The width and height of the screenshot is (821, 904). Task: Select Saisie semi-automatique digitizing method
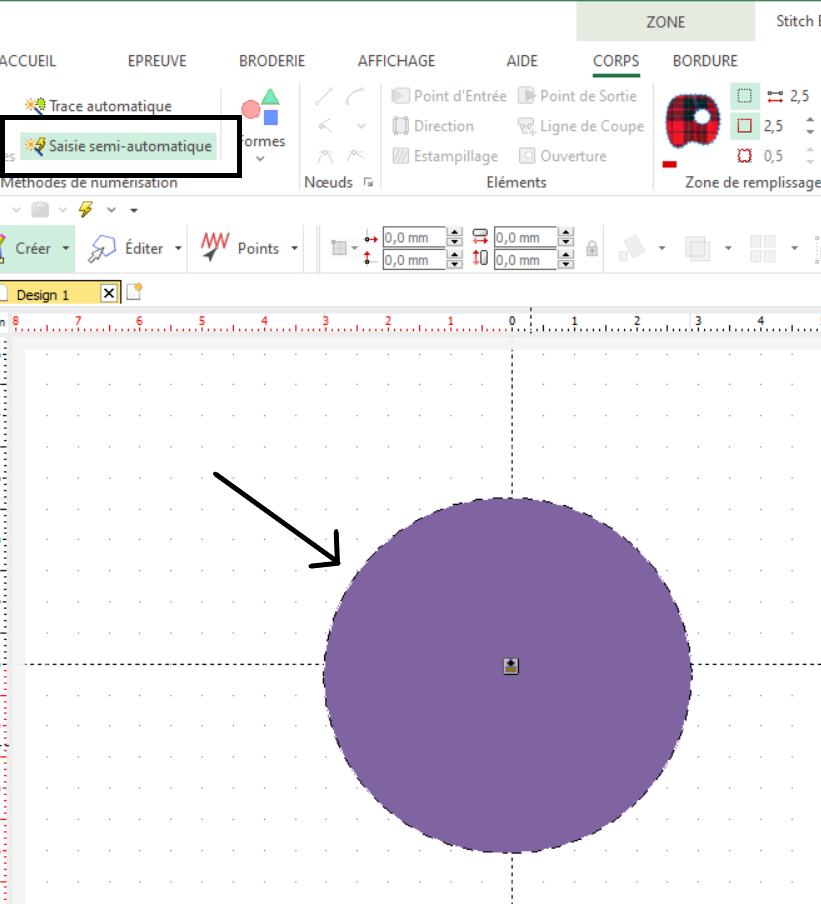[120, 146]
